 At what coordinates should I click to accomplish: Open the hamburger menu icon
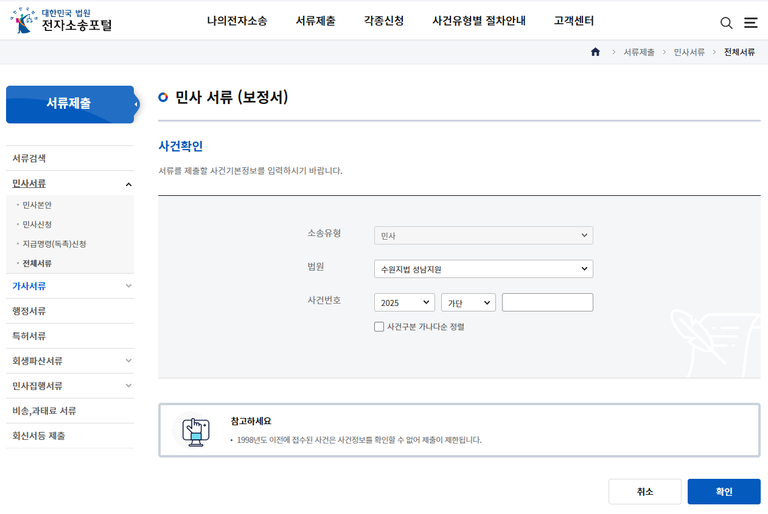750,22
